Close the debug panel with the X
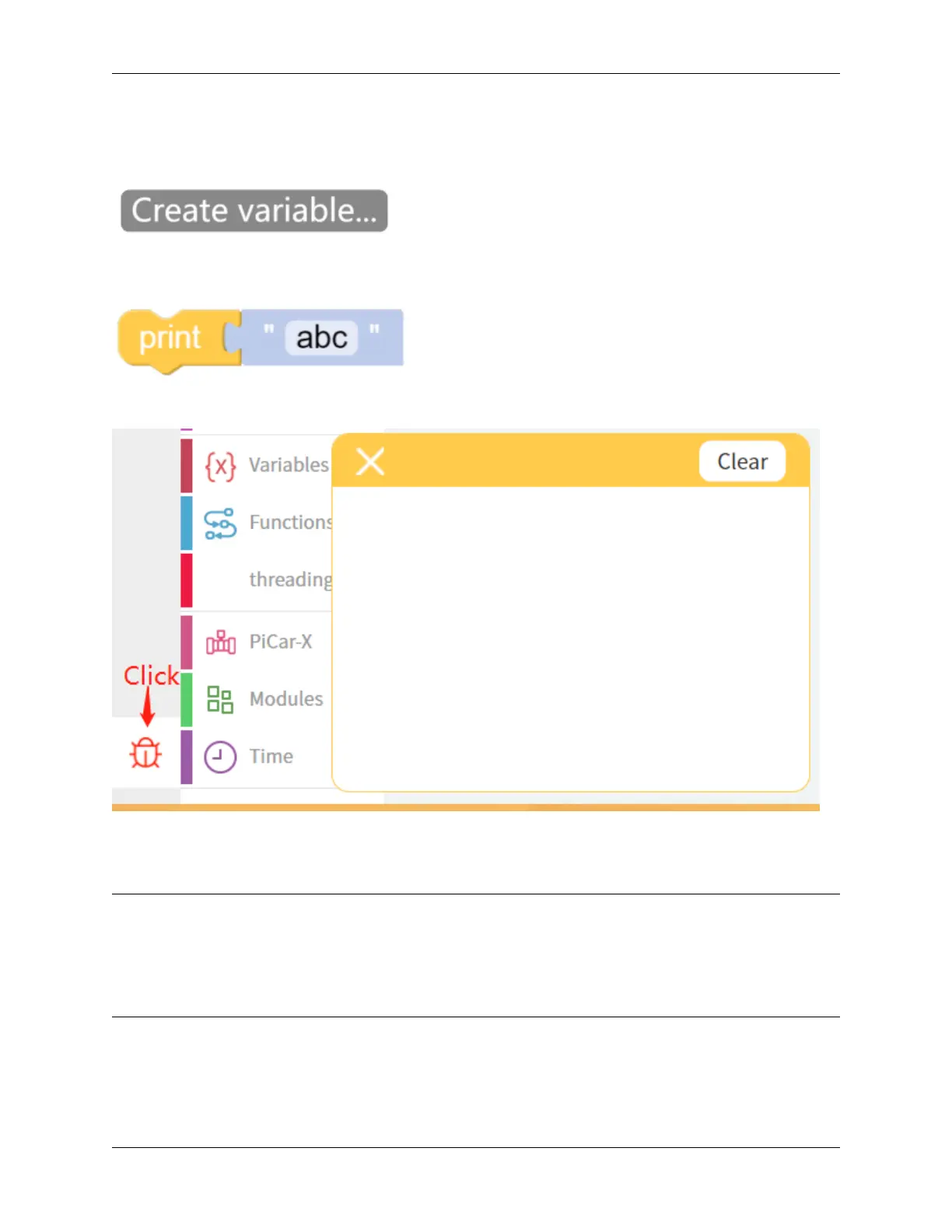The height and width of the screenshot is (1232, 952). tap(370, 461)
